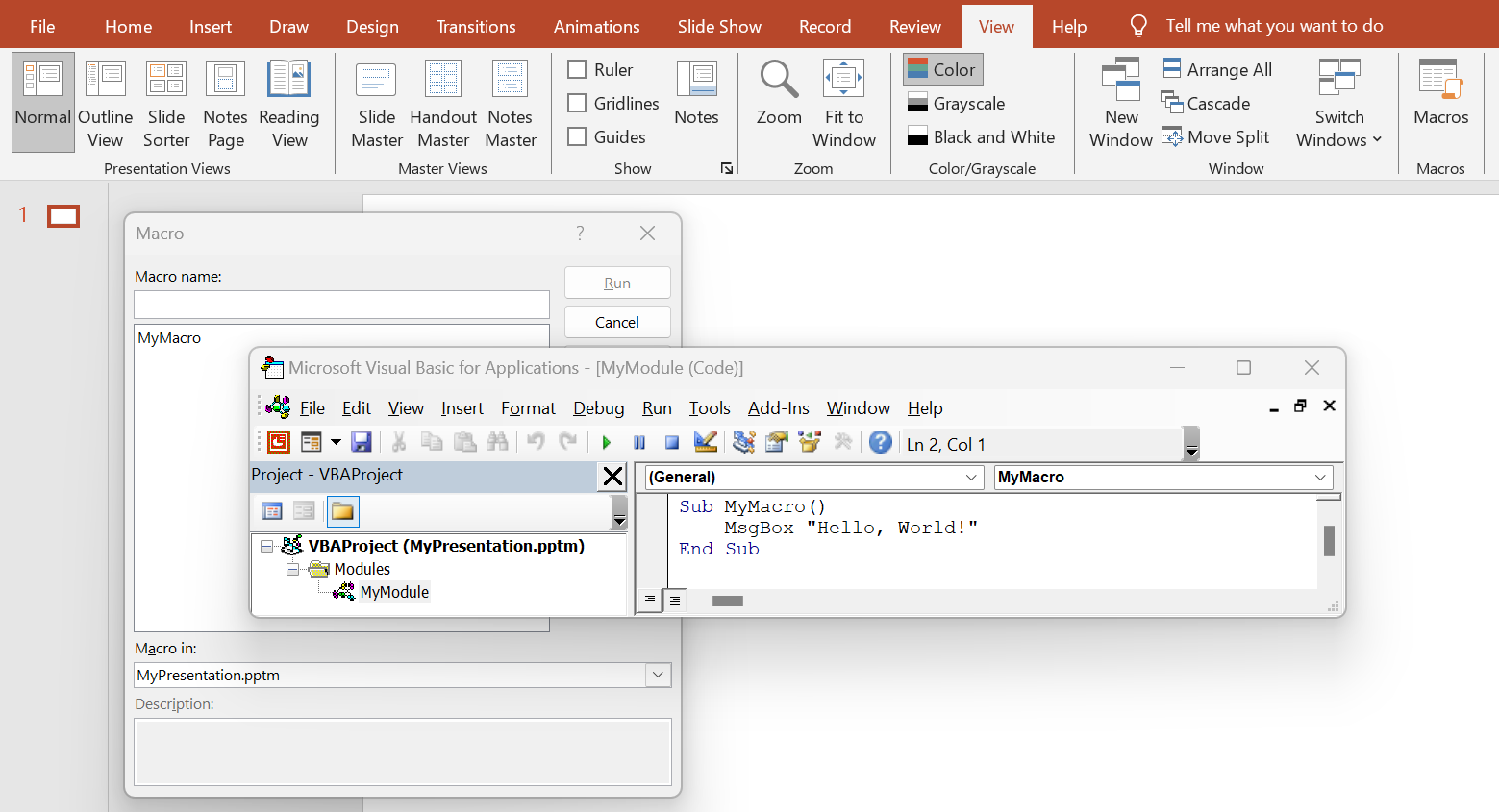Open Notes Master view
This screenshot has height=812, width=1499.
(x=511, y=103)
